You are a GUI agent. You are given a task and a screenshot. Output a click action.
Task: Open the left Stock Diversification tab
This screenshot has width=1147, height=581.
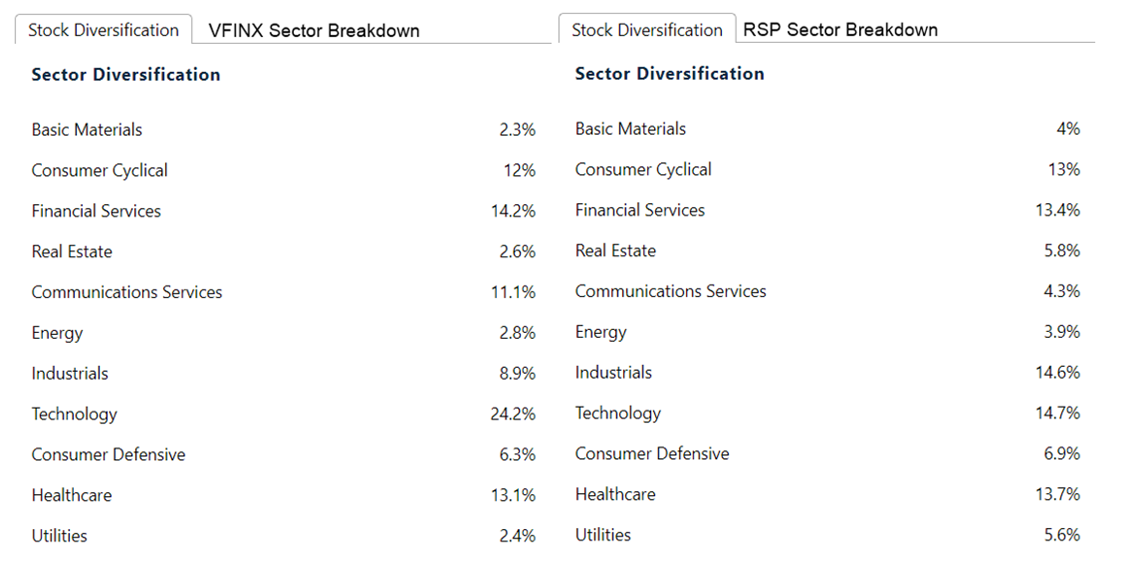point(103,30)
